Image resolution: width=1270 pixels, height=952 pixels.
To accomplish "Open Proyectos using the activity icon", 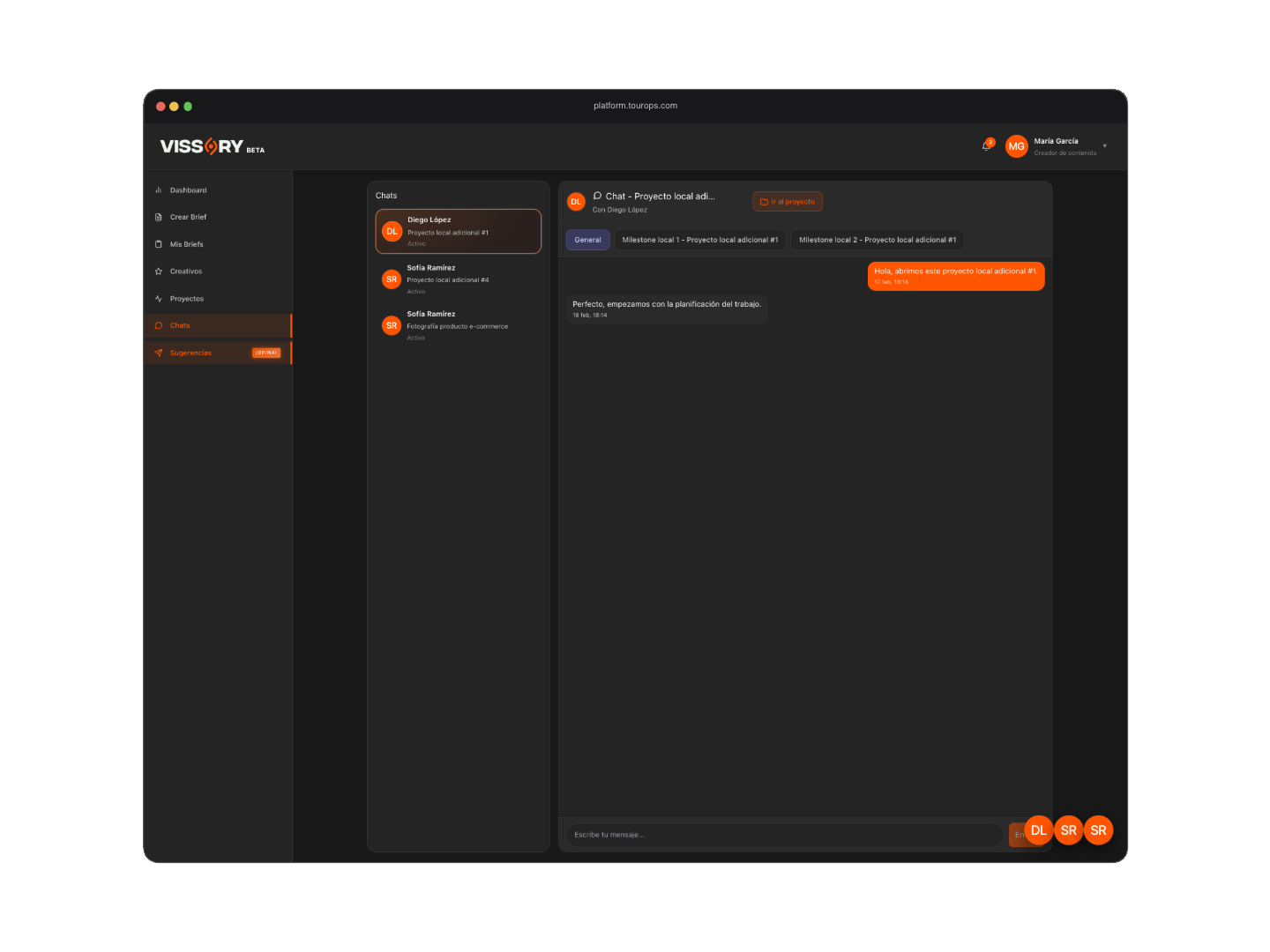I will [x=160, y=298].
